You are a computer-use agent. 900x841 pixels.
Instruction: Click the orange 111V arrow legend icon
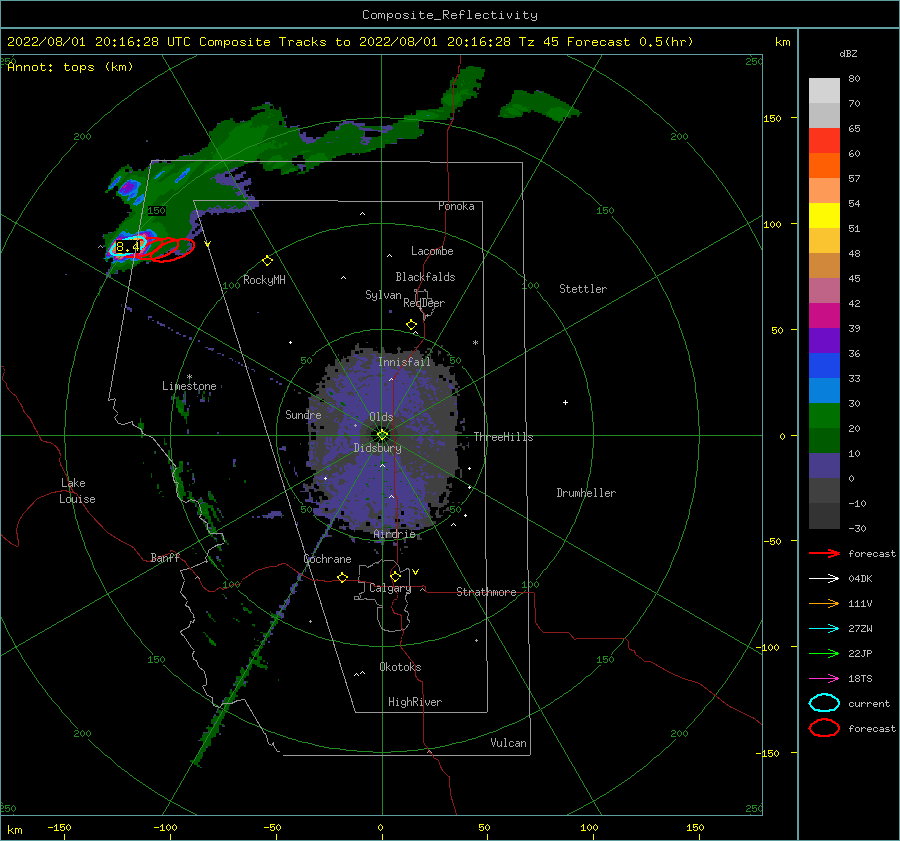point(824,603)
